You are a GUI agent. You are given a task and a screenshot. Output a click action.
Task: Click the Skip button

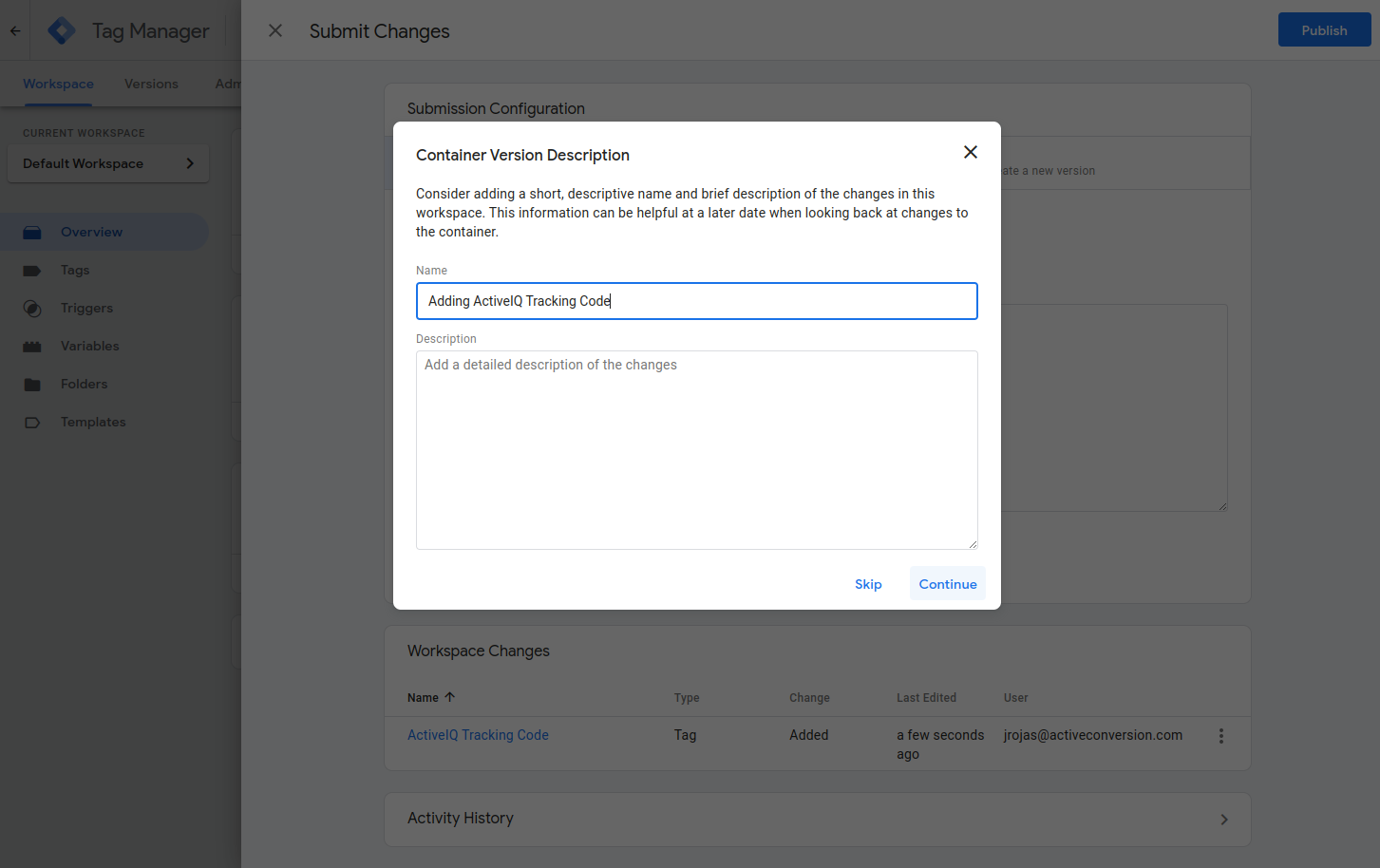click(x=868, y=584)
